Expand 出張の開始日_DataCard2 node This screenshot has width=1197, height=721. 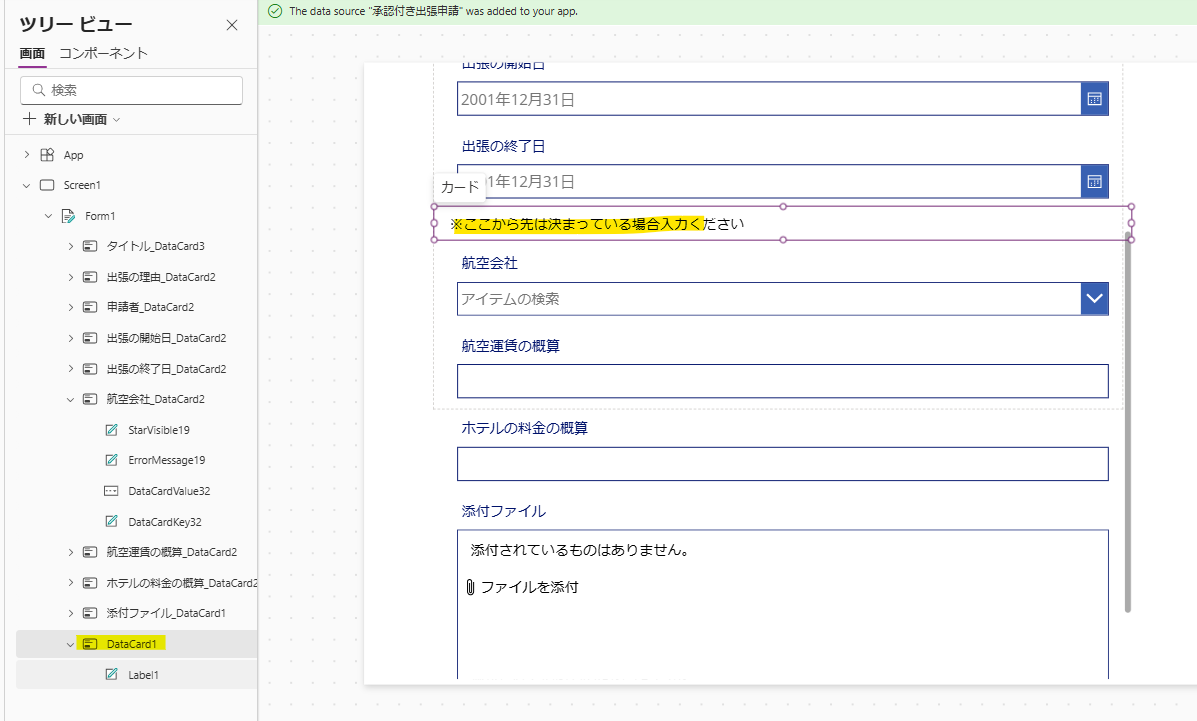70,338
